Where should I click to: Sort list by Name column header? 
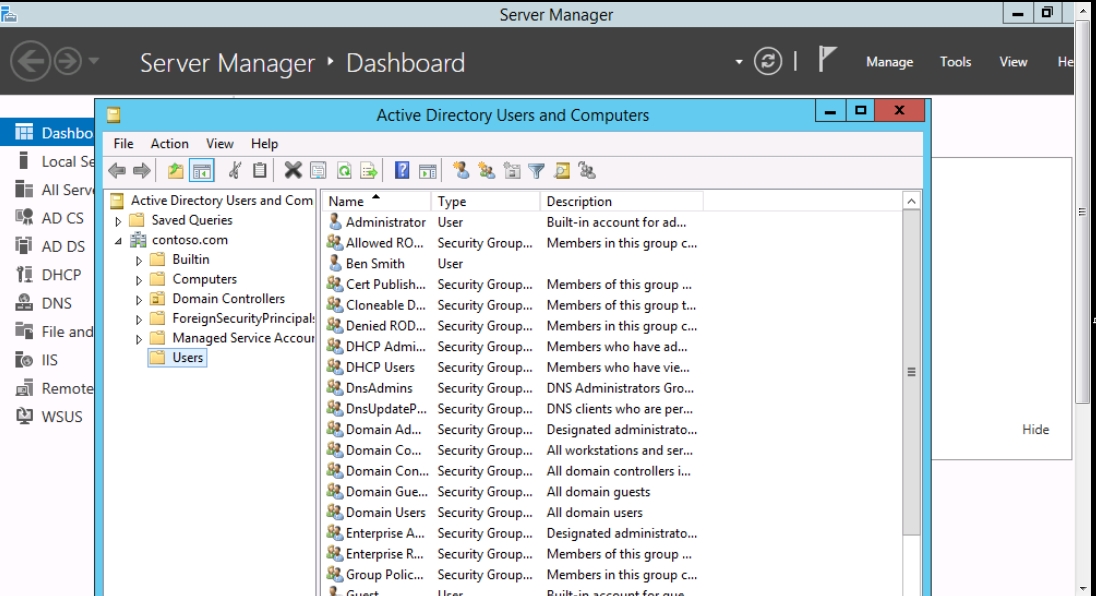coord(375,201)
